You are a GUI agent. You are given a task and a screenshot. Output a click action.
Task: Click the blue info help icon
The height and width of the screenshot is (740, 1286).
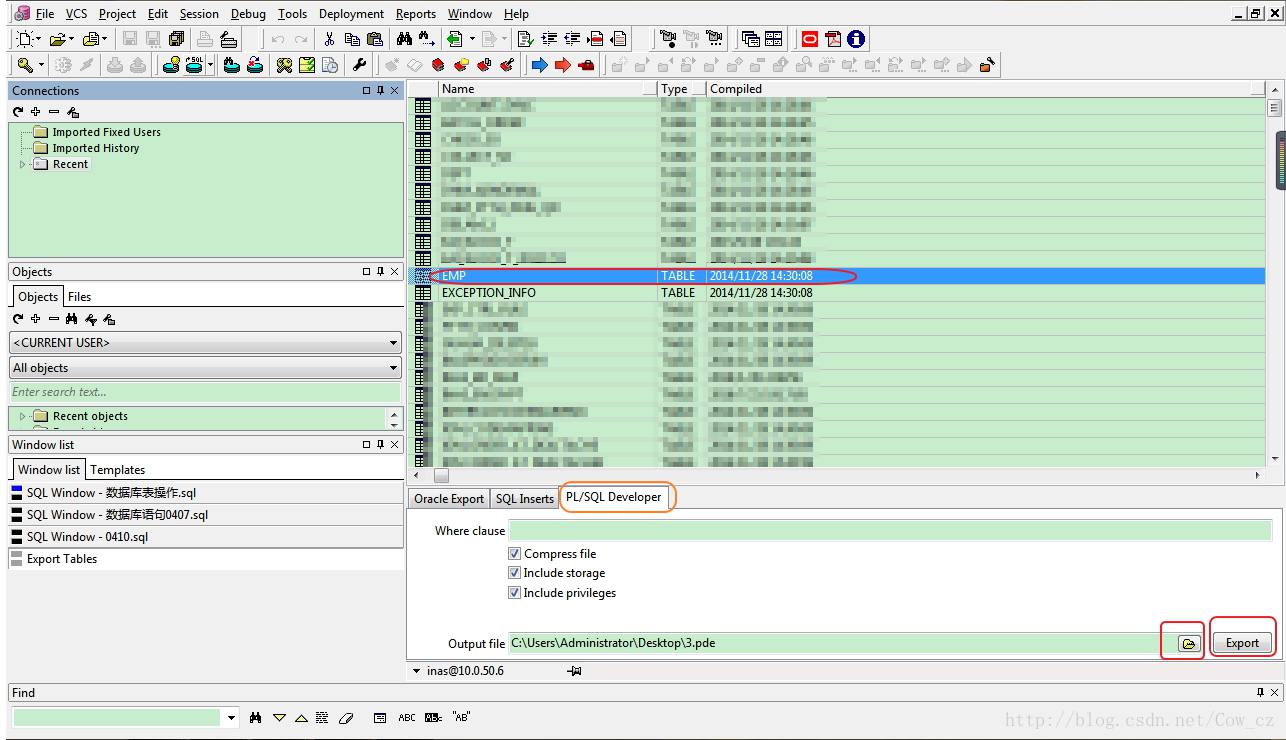(x=856, y=39)
